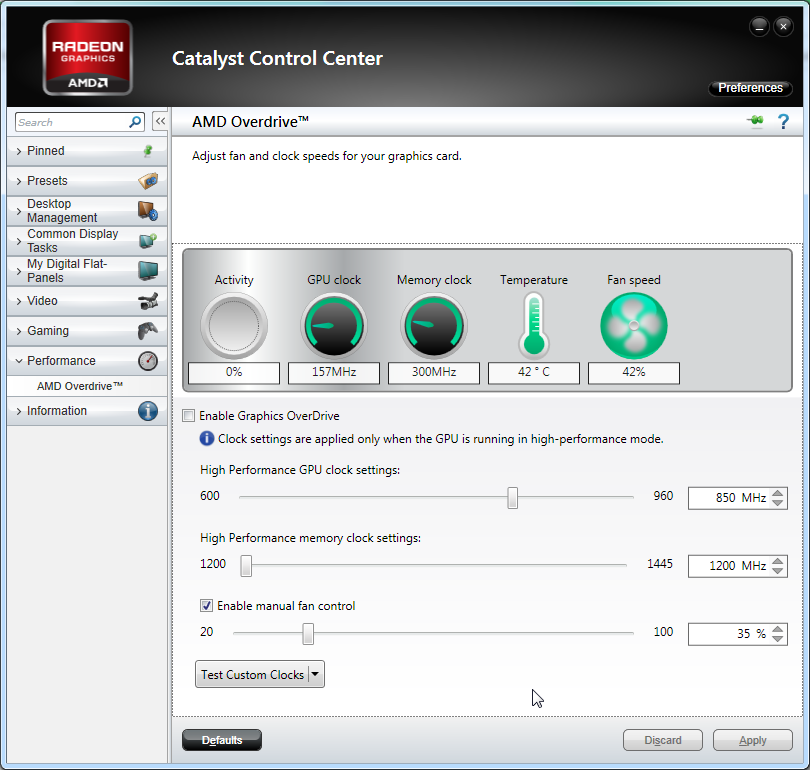
Task: Click the Gaming controller icon
Action: click(x=148, y=331)
